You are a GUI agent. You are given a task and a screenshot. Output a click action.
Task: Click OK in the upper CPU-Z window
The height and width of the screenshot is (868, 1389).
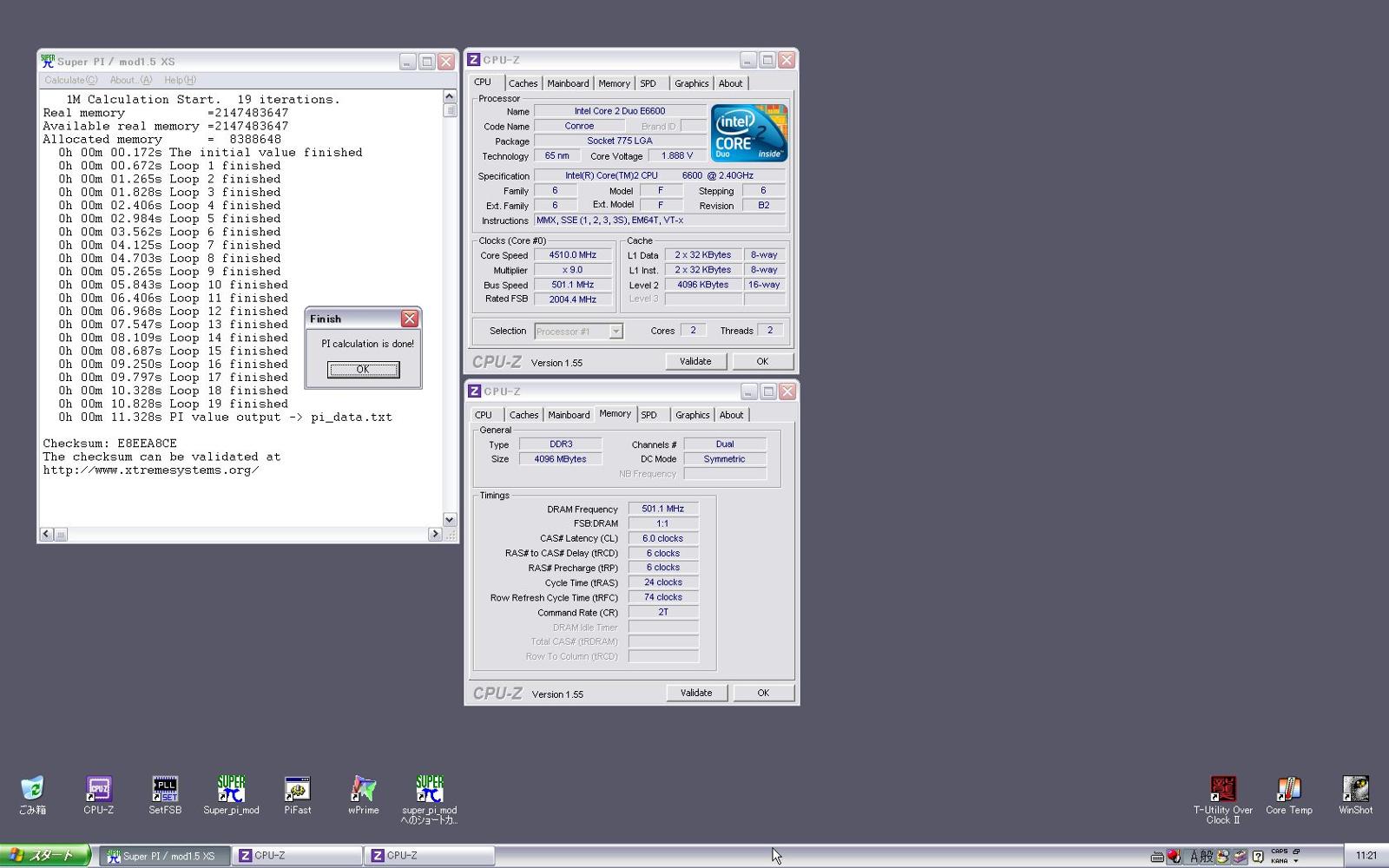[762, 361]
